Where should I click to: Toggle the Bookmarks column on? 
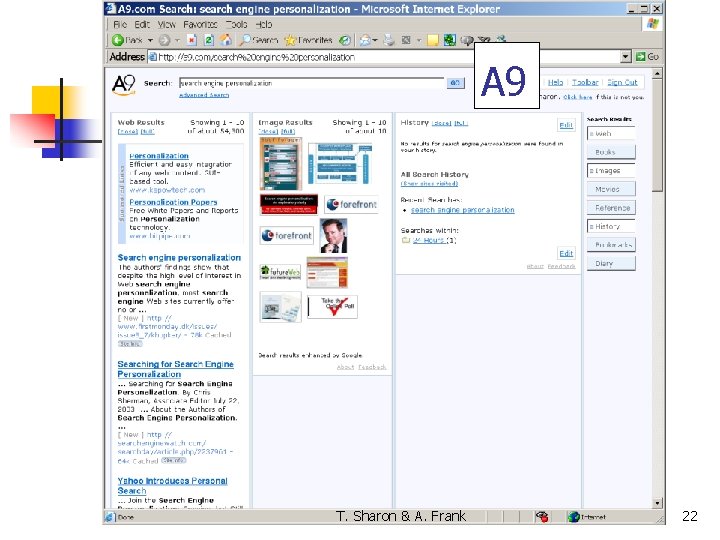pos(611,245)
